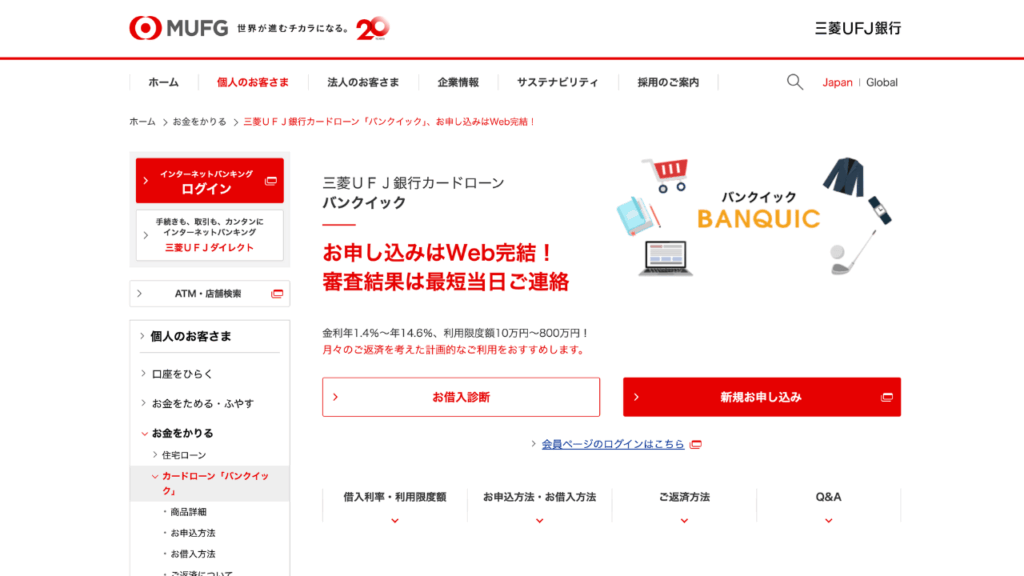Open お借入方法 sidebar sub-item
Image resolution: width=1024 pixels, height=576 pixels.
(193, 554)
